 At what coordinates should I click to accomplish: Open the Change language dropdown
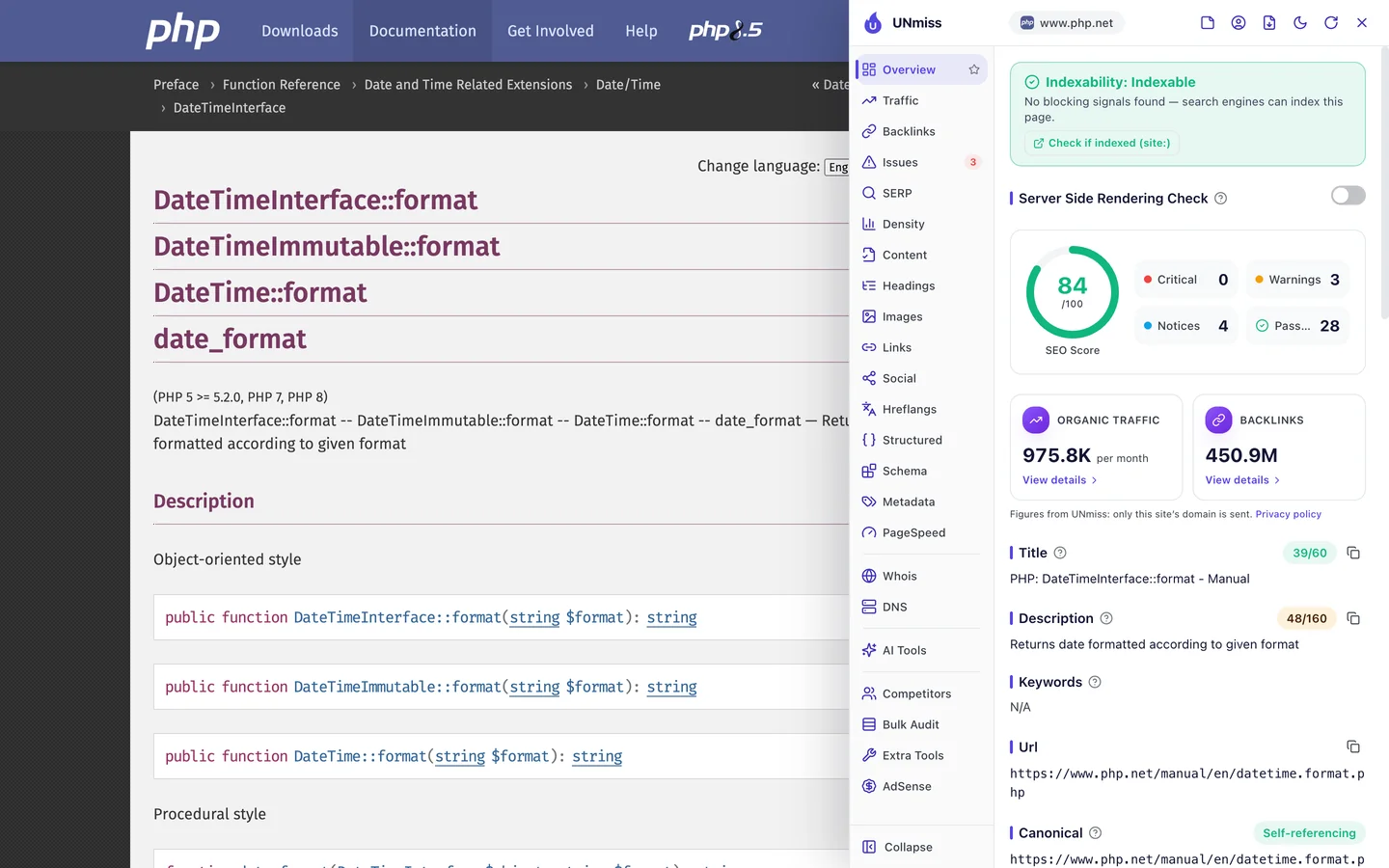(x=837, y=167)
